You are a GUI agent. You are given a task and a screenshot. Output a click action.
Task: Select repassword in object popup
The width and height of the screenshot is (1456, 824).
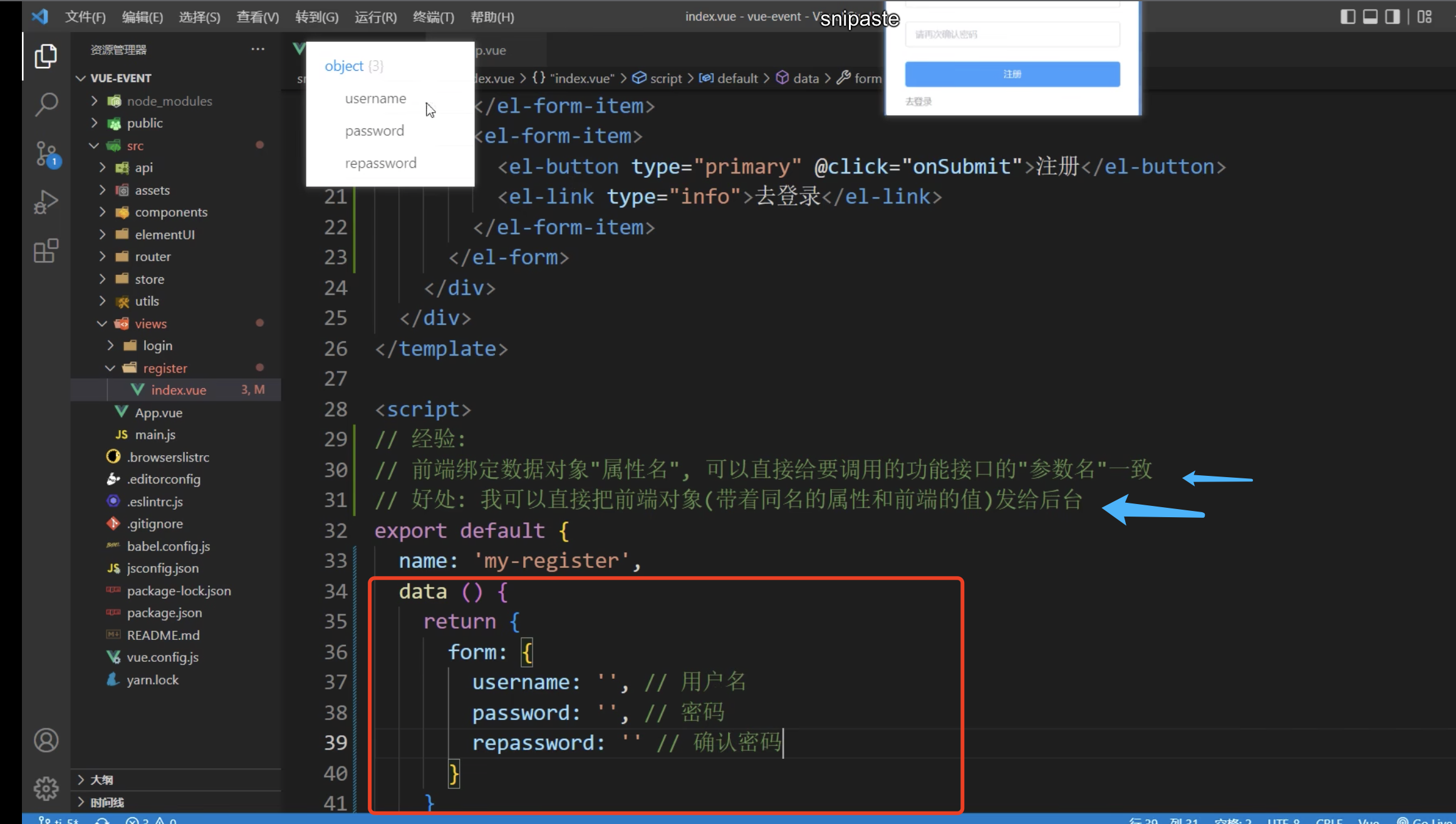380,163
